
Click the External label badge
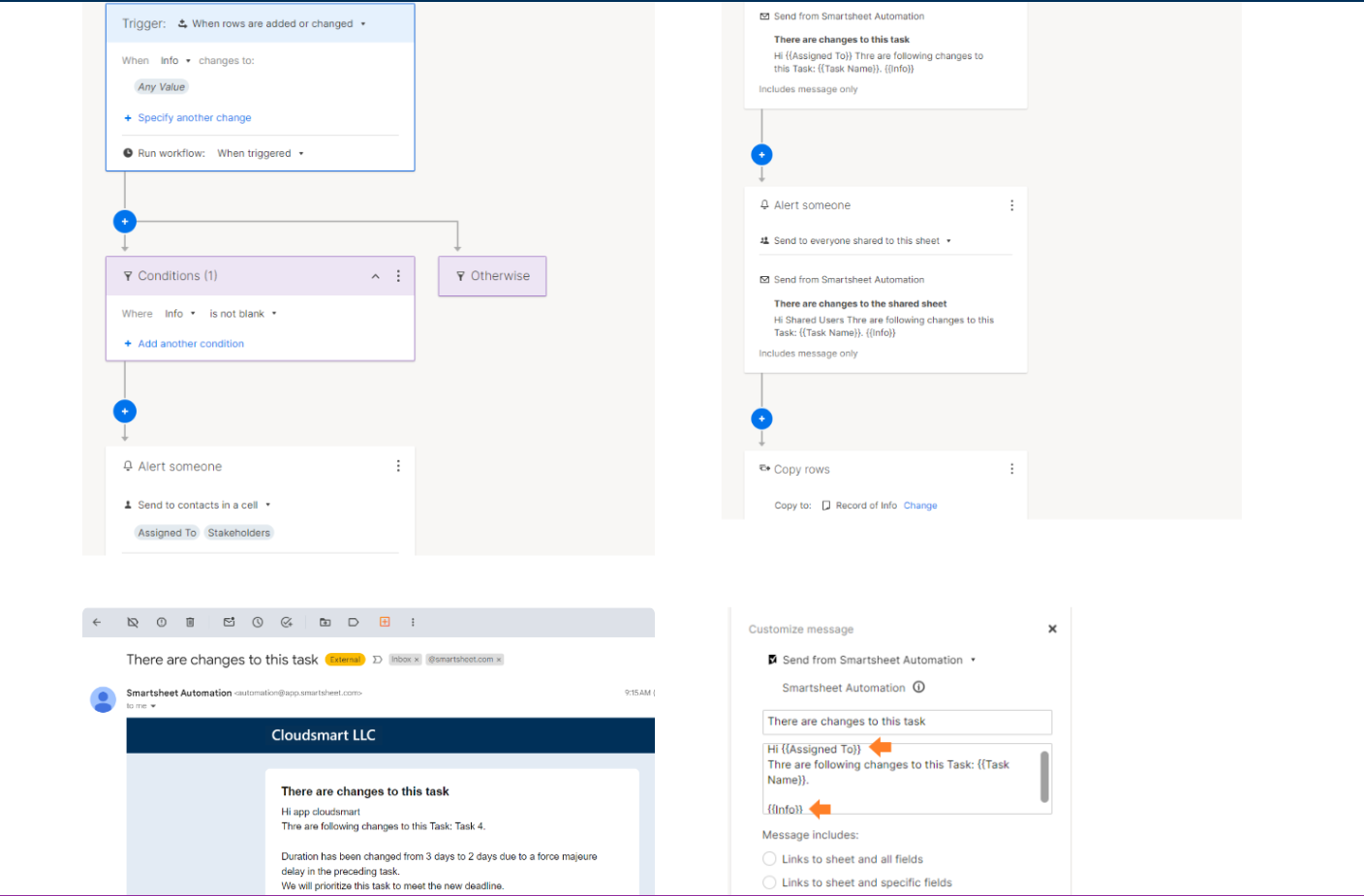pos(345,660)
